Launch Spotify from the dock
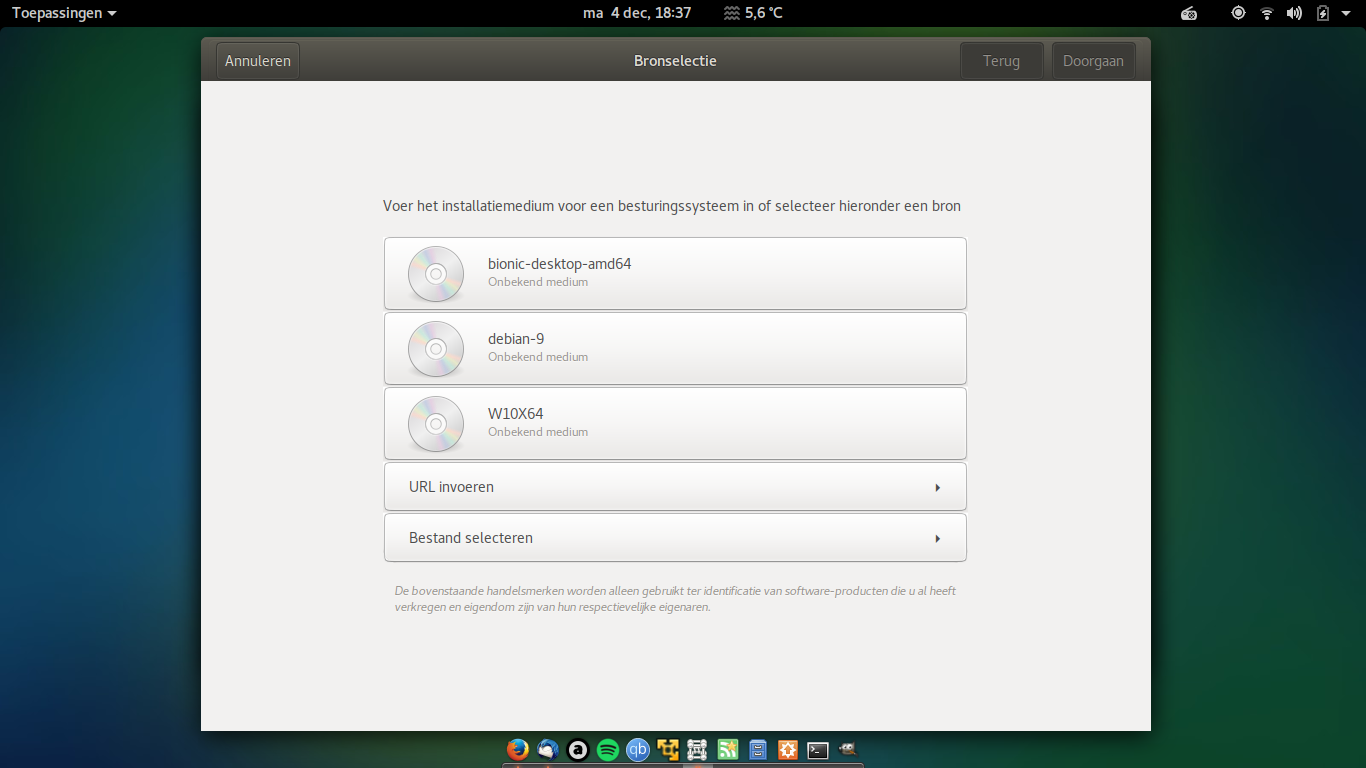 tap(607, 749)
